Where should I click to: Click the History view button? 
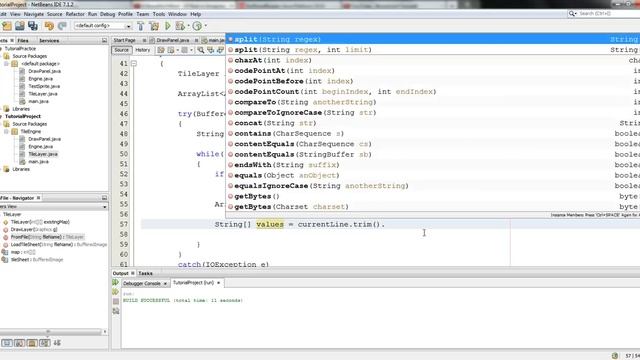[142, 50]
